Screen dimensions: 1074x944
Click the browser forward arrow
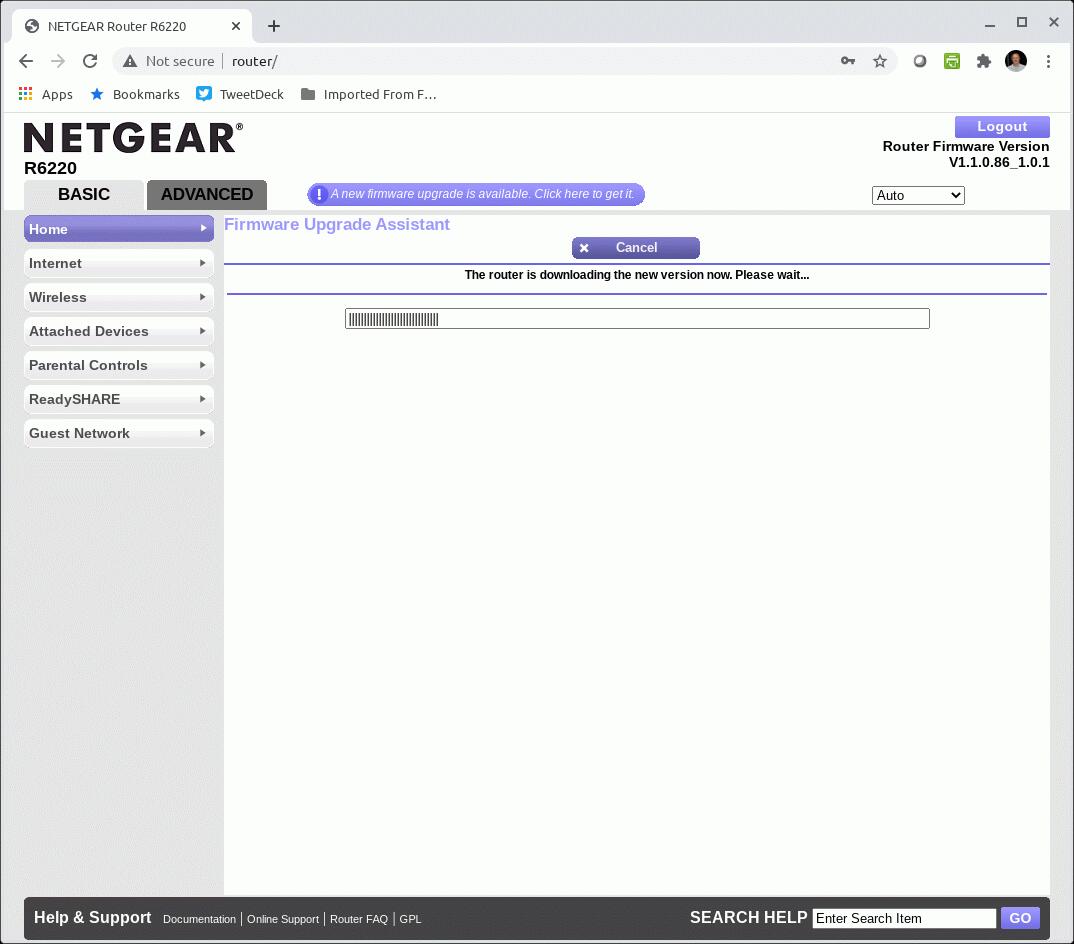click(58, 61)
